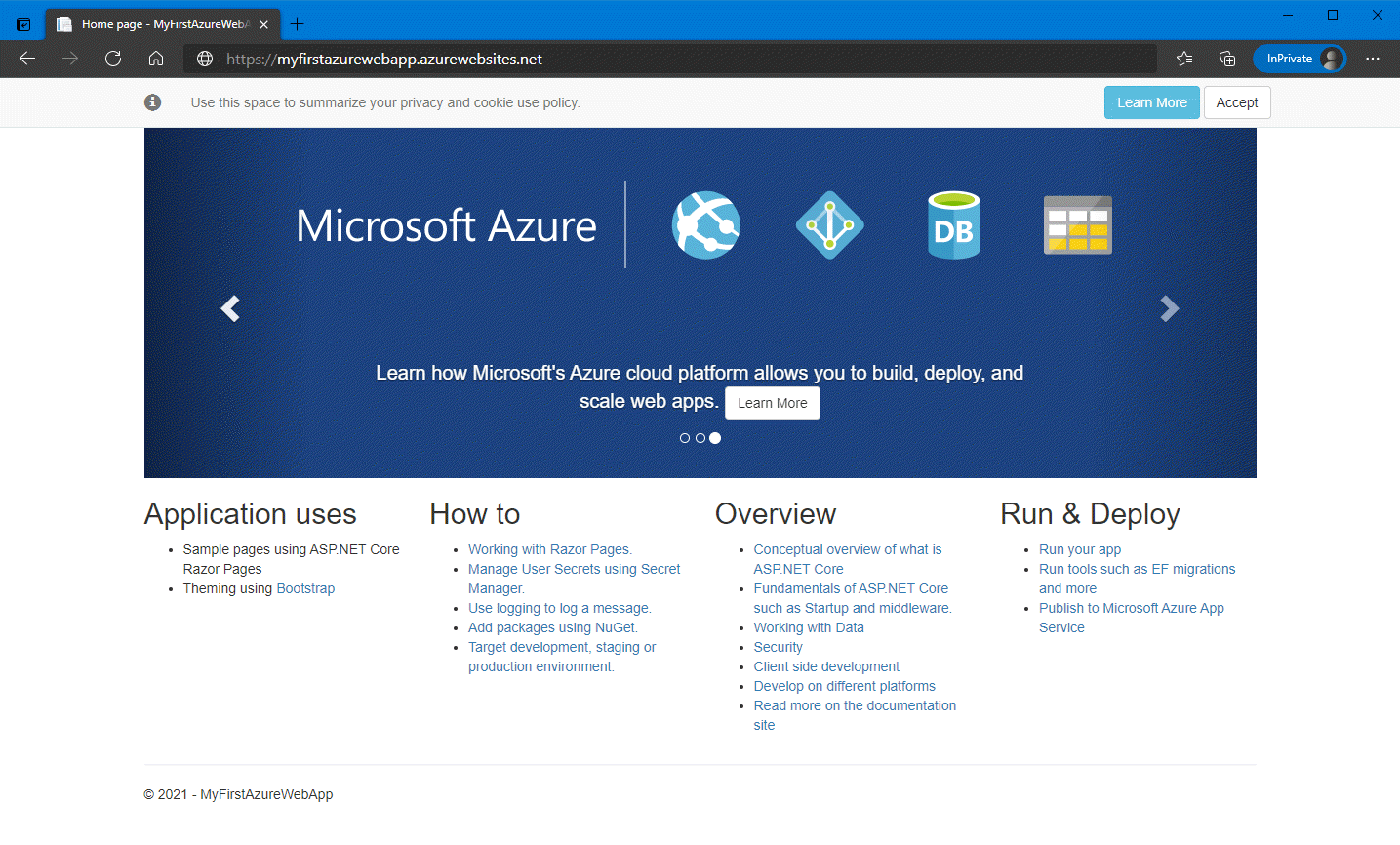
Task: Click the Azure Active Directory diamond icon
Action: click(x=830, y=224)
